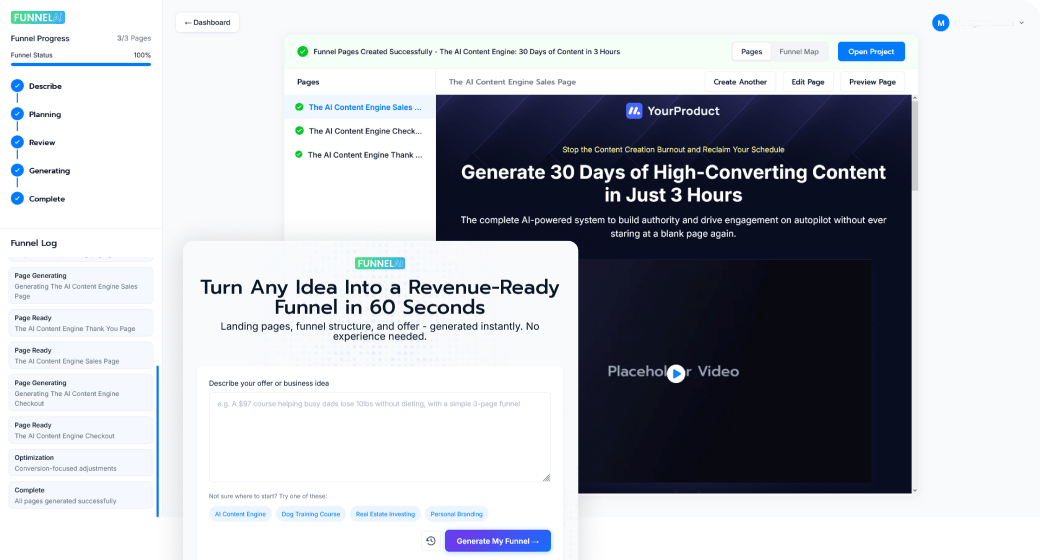This screenshot has width=1040, height=560.
Task: Click the Generate My Funnel button
Action: click(x=497, y=541)
